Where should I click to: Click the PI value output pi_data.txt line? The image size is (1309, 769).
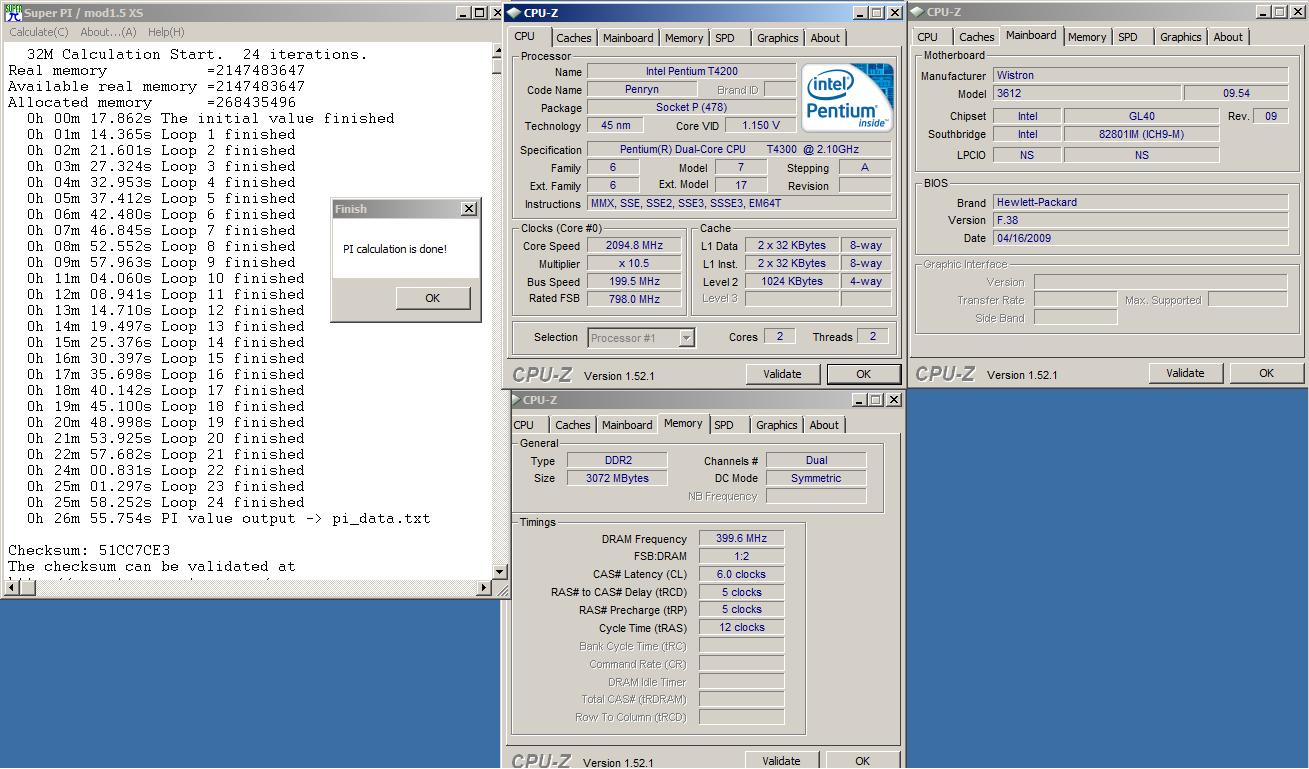(229, 519)
